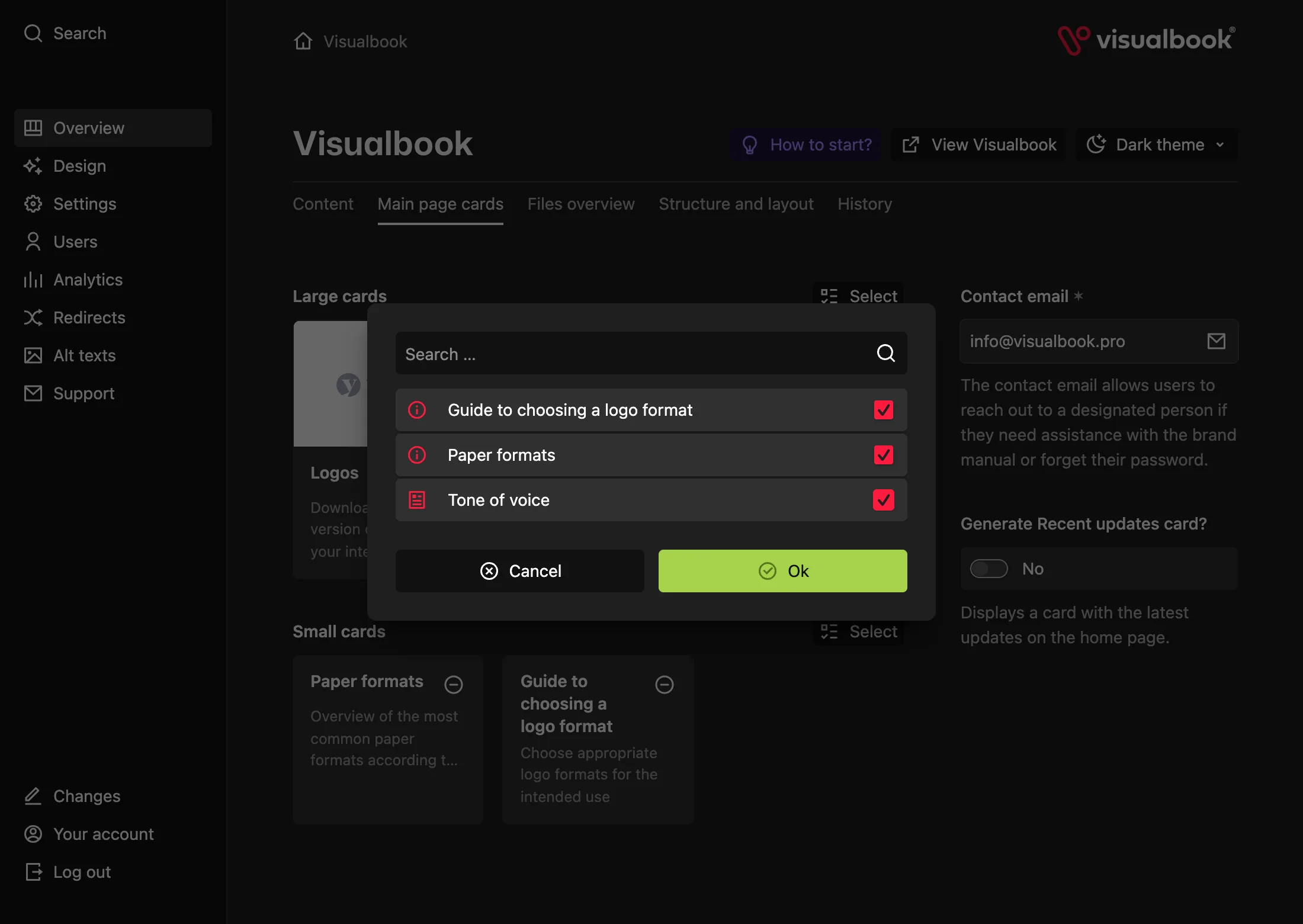The image size is (1303, 924).
Task: Click Log out in sidebar
Action: click(x=113, y=872)
